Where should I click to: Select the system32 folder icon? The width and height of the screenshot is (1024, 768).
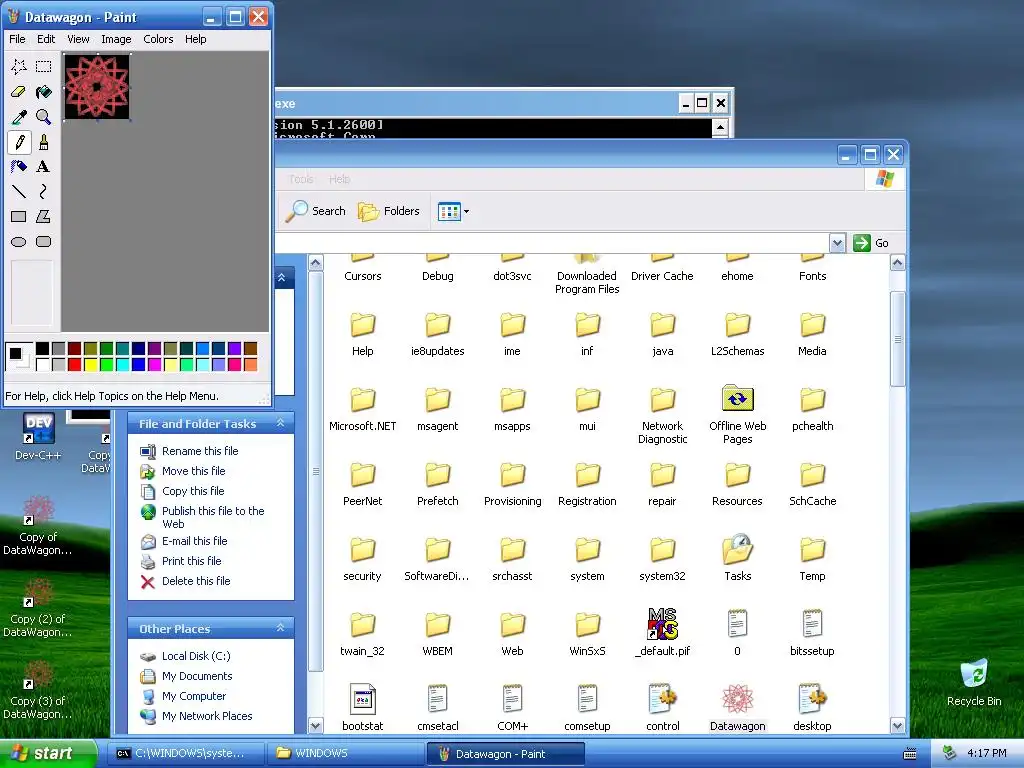point(662,550)
